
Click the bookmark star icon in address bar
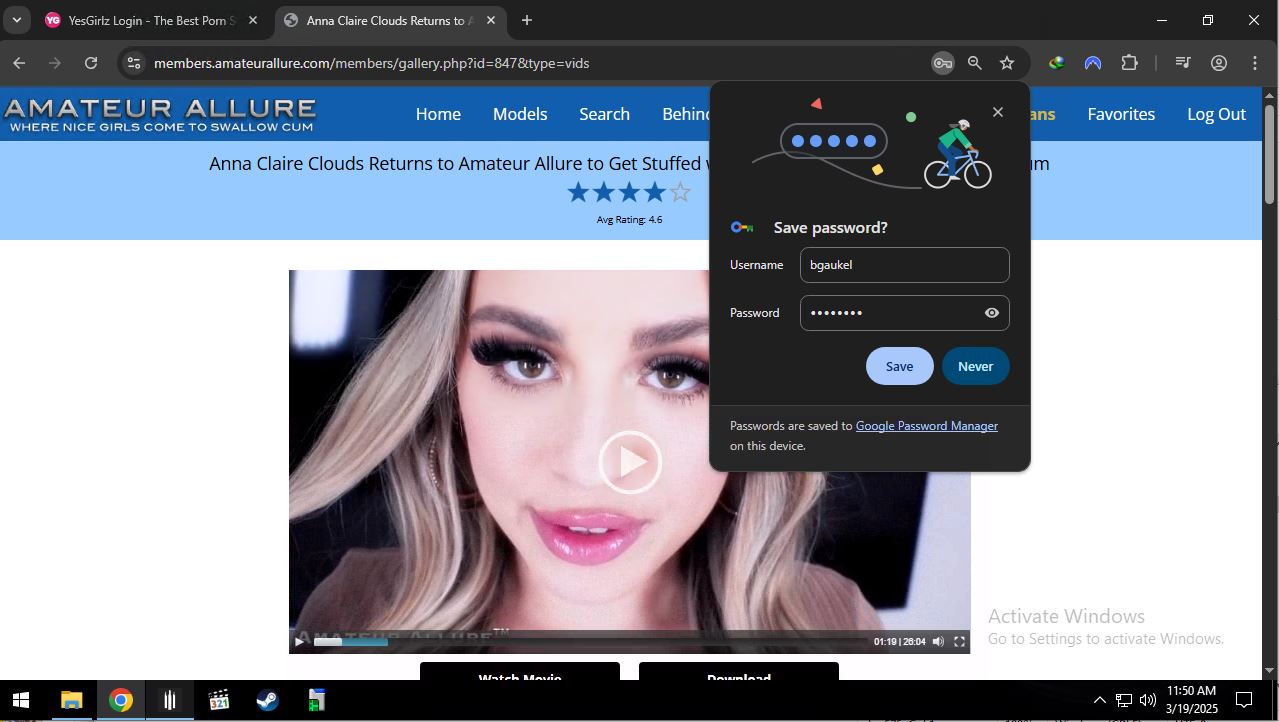(x=1007, y=63)
